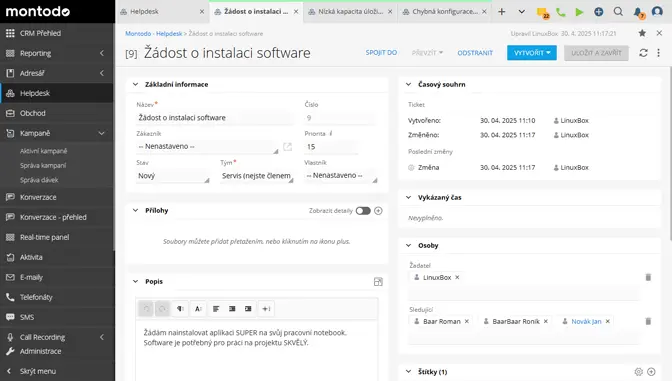Open customer detail external link icon

[287, 147]
